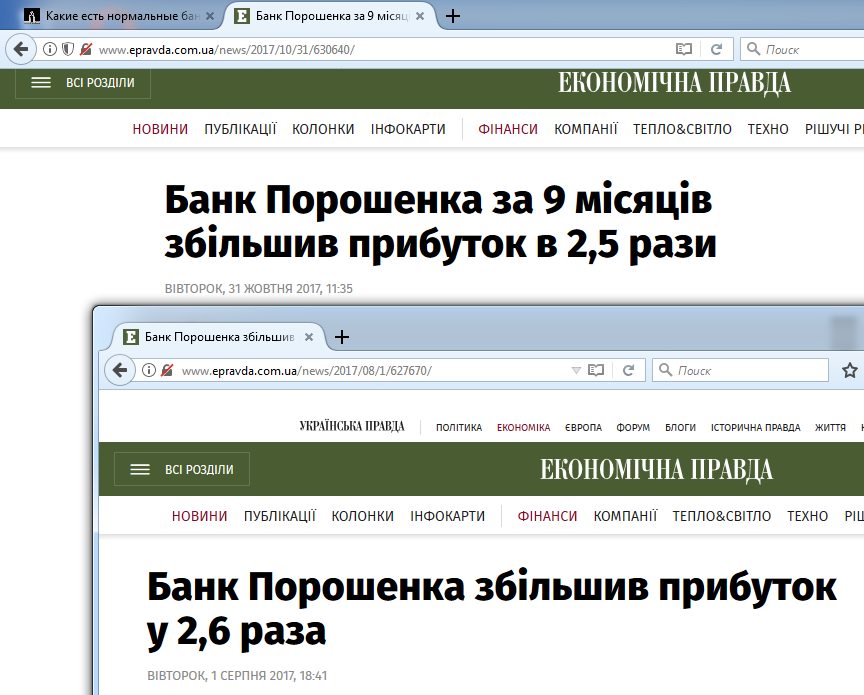Open ФІНАНСИ in rear window navigation
The width and height of the screenshot is (864, 695).
pyautogui.click(x=507, y=129)
